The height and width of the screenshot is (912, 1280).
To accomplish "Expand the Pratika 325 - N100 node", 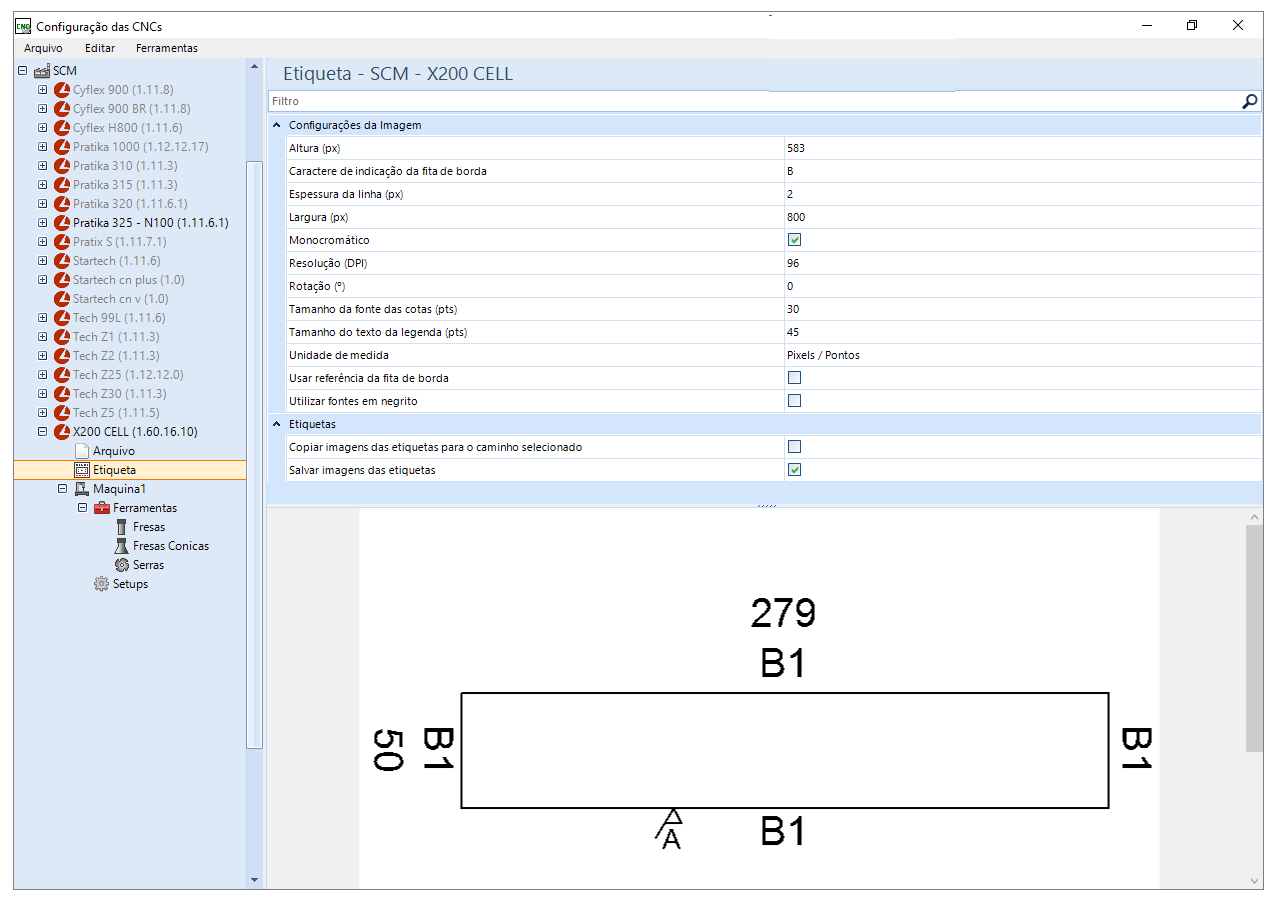I will pos(42,223).
